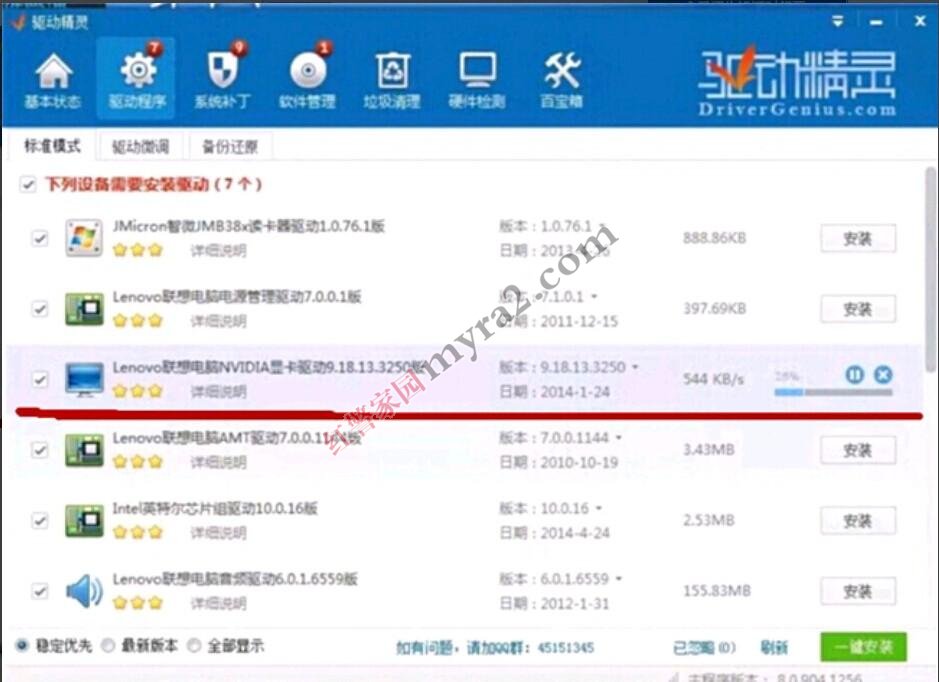Click the JMicron card reader driver icon
Image resolution: width=939 pixels, height=682 pixels.
[84, 238]
